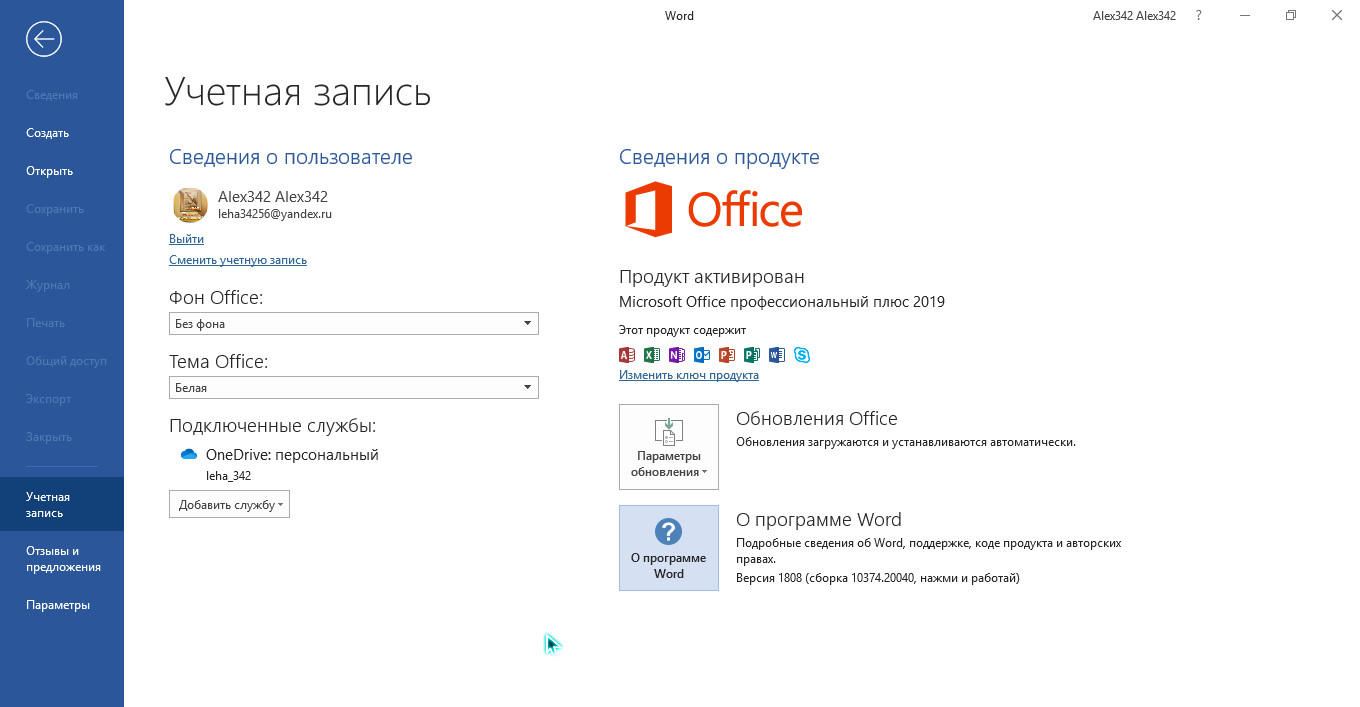Select Открыть in the left sidebar
The width and height of the screenshot is (1360, 707).
click(49, 171)
